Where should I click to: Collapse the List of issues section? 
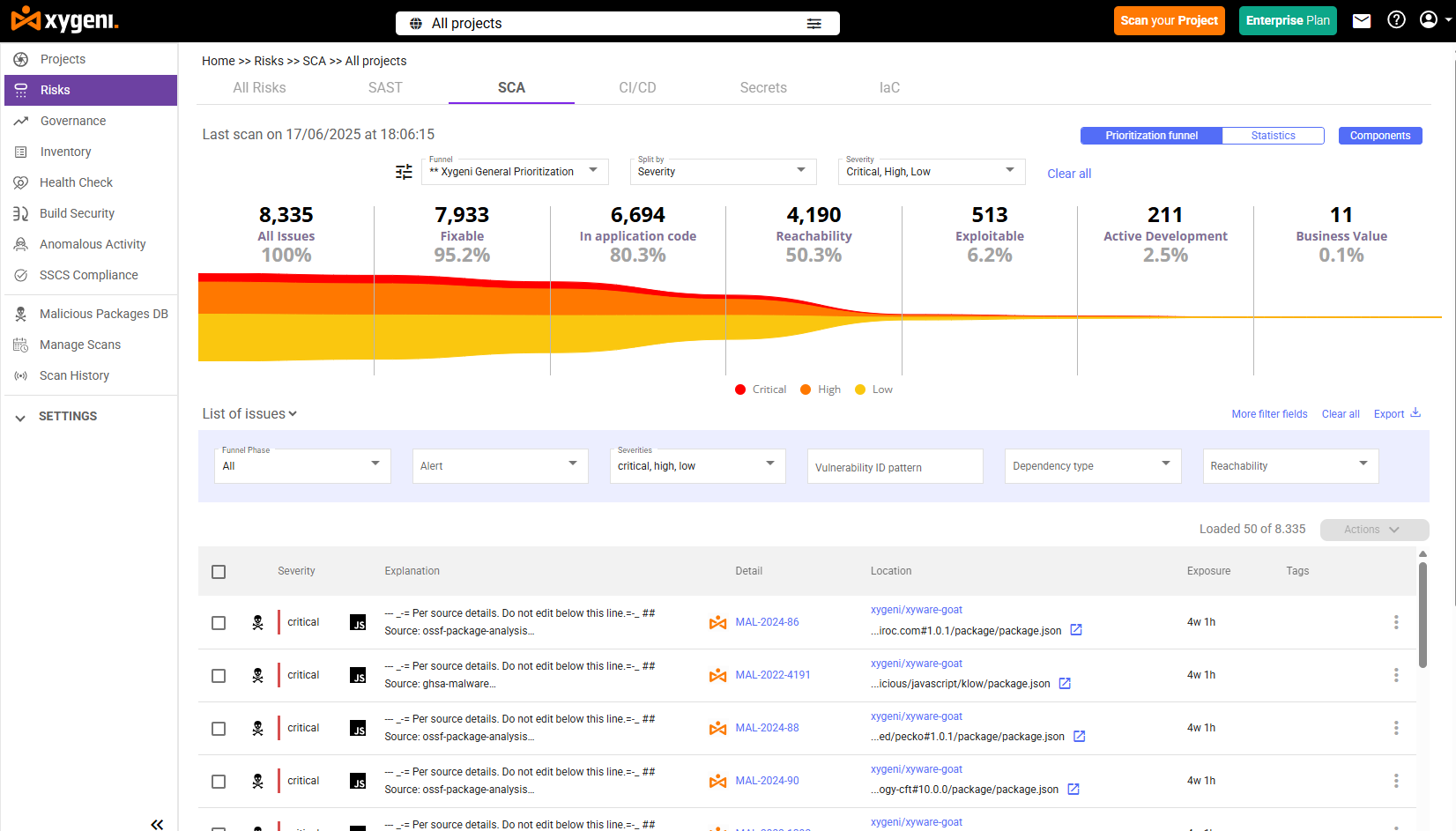point(293,413)
